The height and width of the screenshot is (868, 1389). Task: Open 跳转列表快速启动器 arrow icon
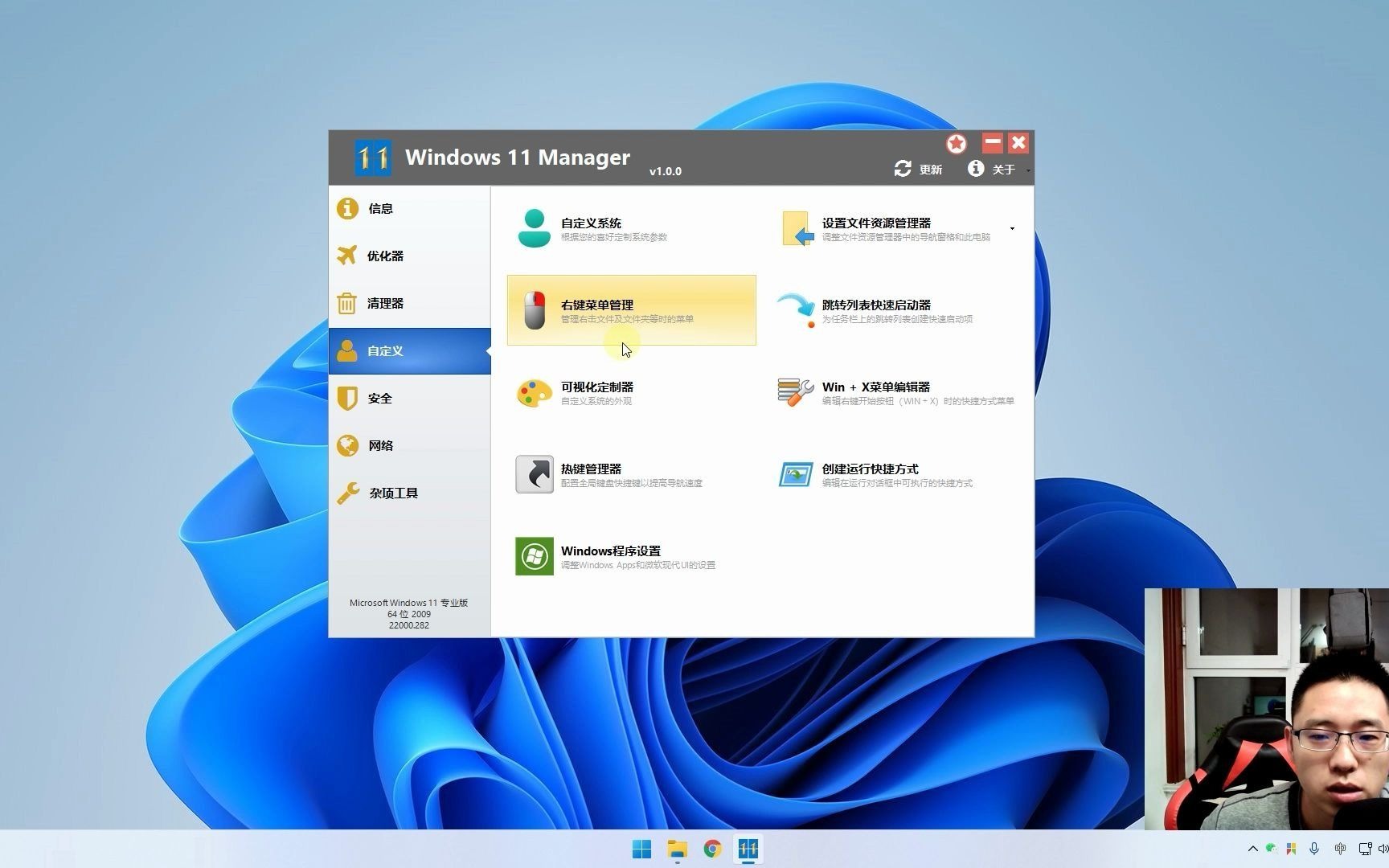pos(795,310)
